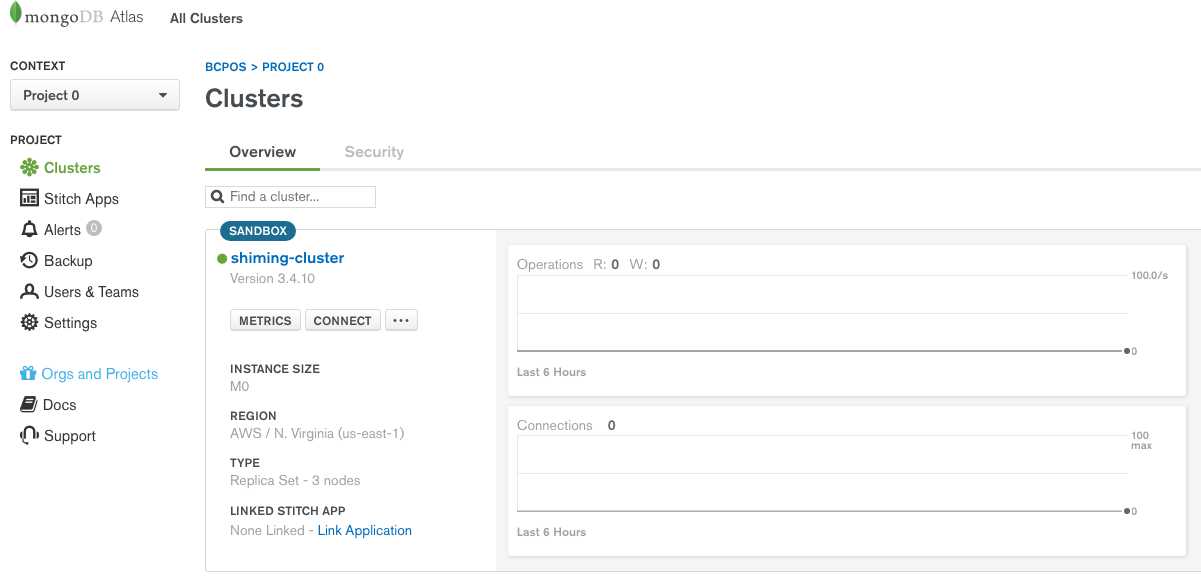The height and width of the screenshot is (579, 1201).
Task: Open the Docs link
Action: tap(60, 405)
